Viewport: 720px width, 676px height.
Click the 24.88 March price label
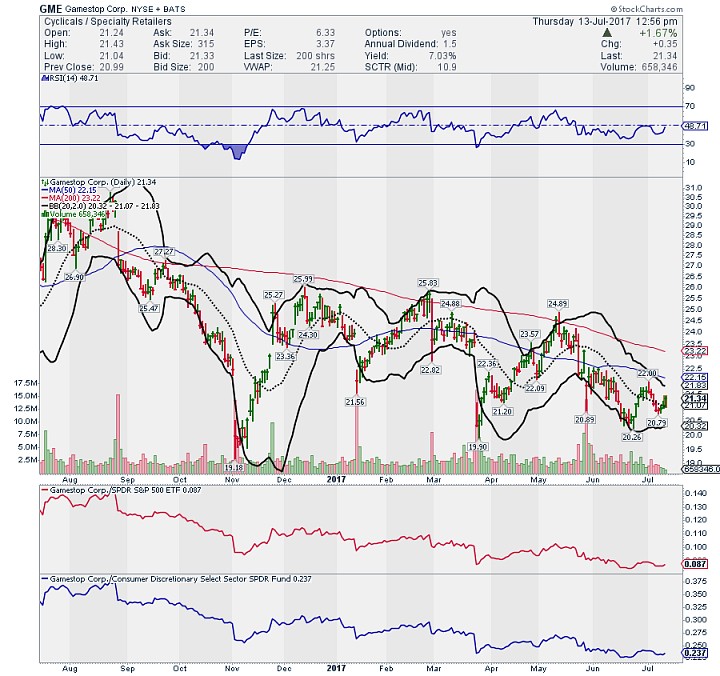coord(450,304)
